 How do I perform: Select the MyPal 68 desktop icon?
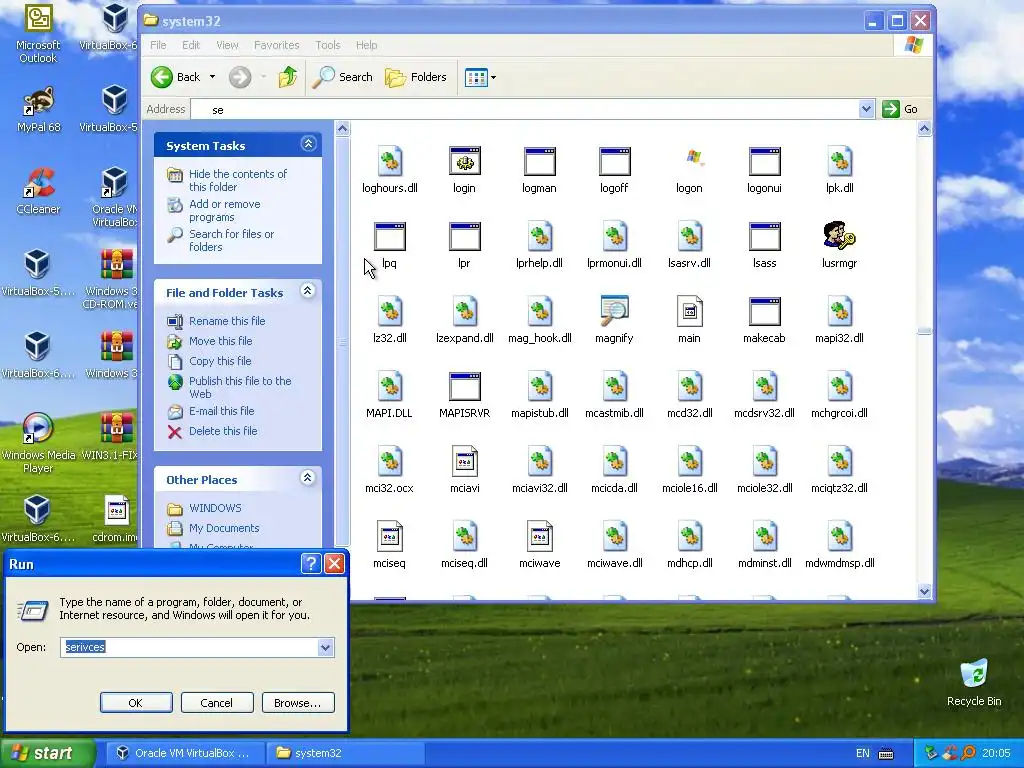pos(38,110)
